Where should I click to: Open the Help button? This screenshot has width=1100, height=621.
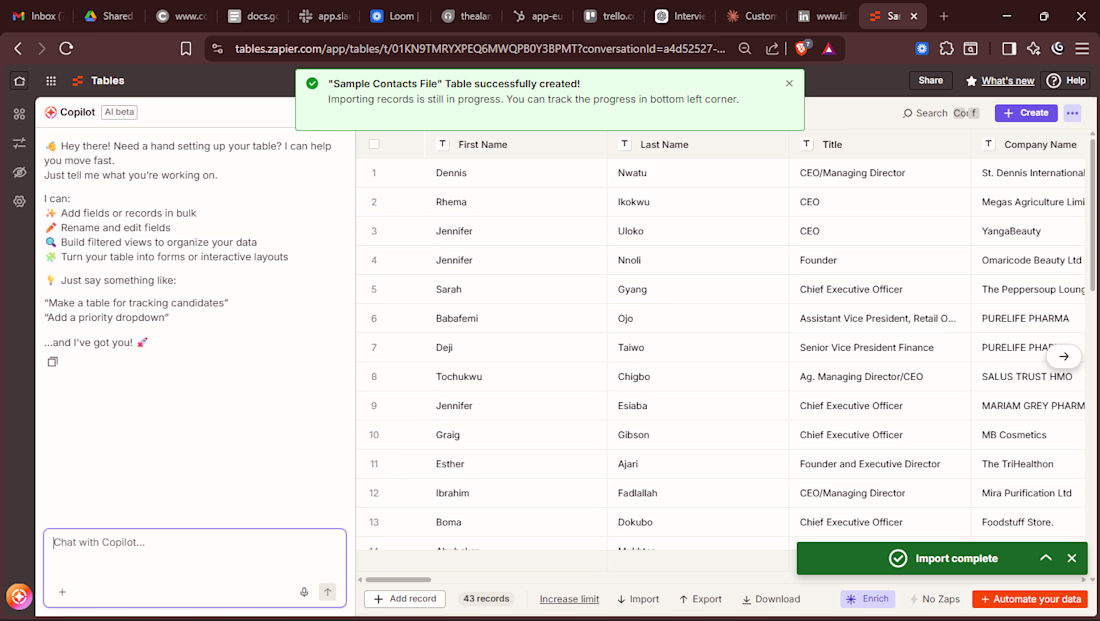1066,81
